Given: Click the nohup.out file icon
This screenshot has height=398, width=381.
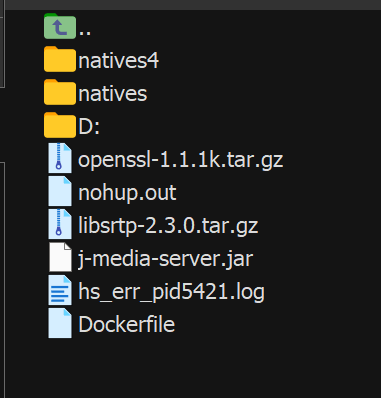Looking at the screenshot, I should pos(60,191).
